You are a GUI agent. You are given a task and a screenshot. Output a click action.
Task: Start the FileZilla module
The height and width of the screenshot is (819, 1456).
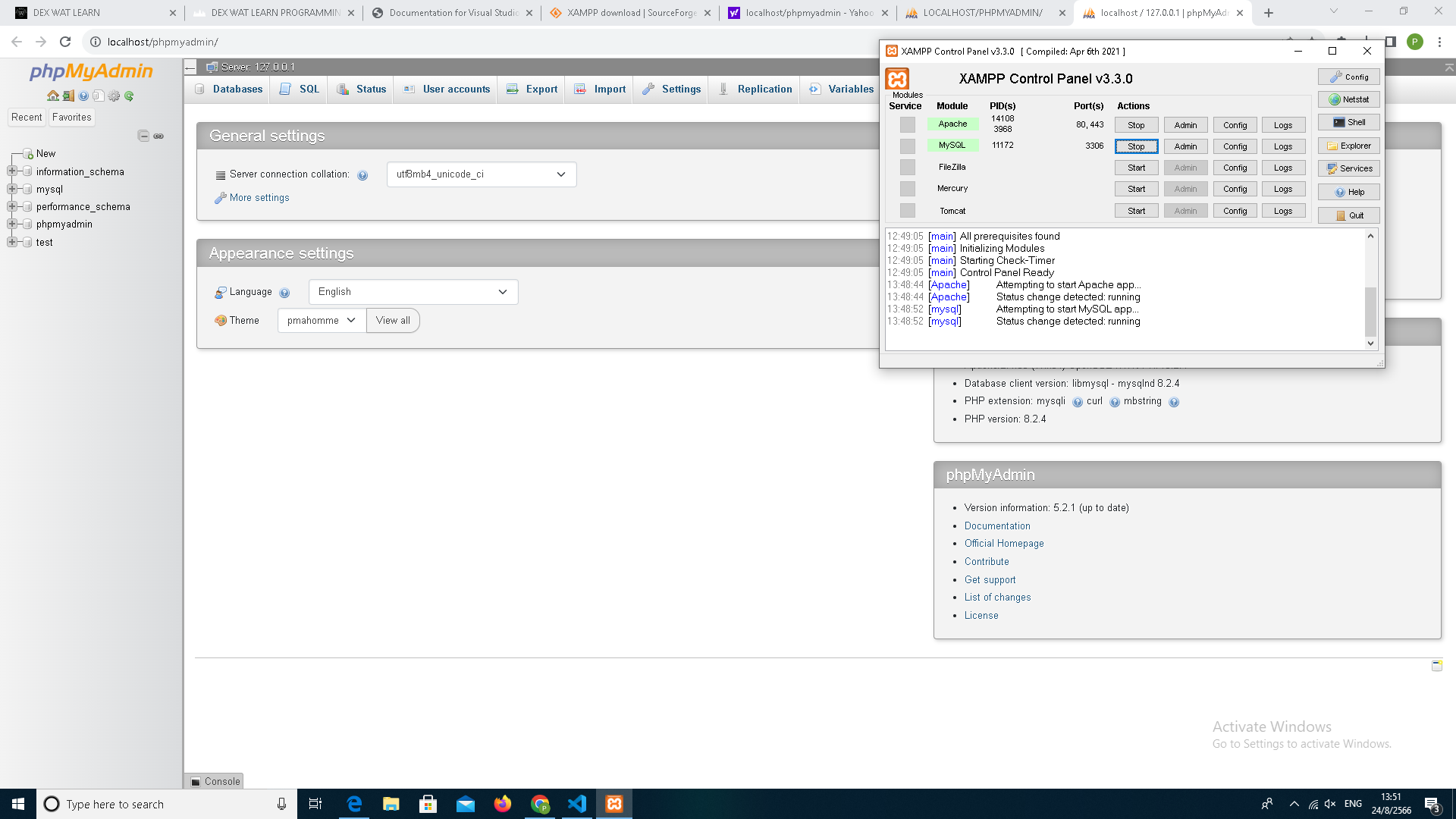pos(1136,168)
